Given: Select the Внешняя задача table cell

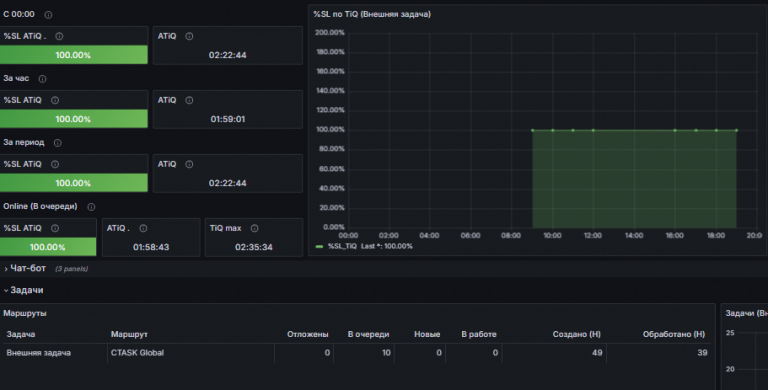Looking at the screenshot, I should 39,353.
